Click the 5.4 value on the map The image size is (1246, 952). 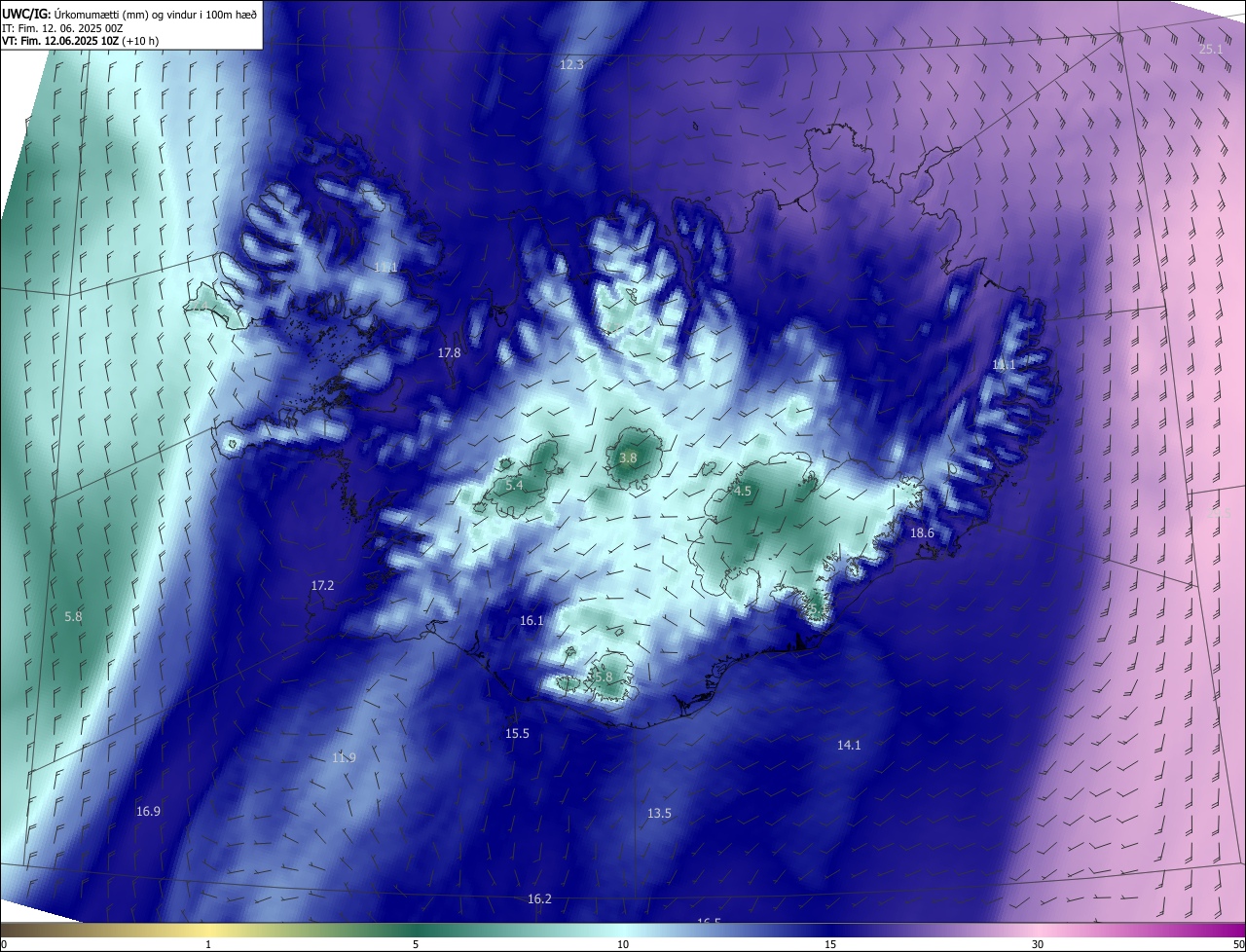515,485
